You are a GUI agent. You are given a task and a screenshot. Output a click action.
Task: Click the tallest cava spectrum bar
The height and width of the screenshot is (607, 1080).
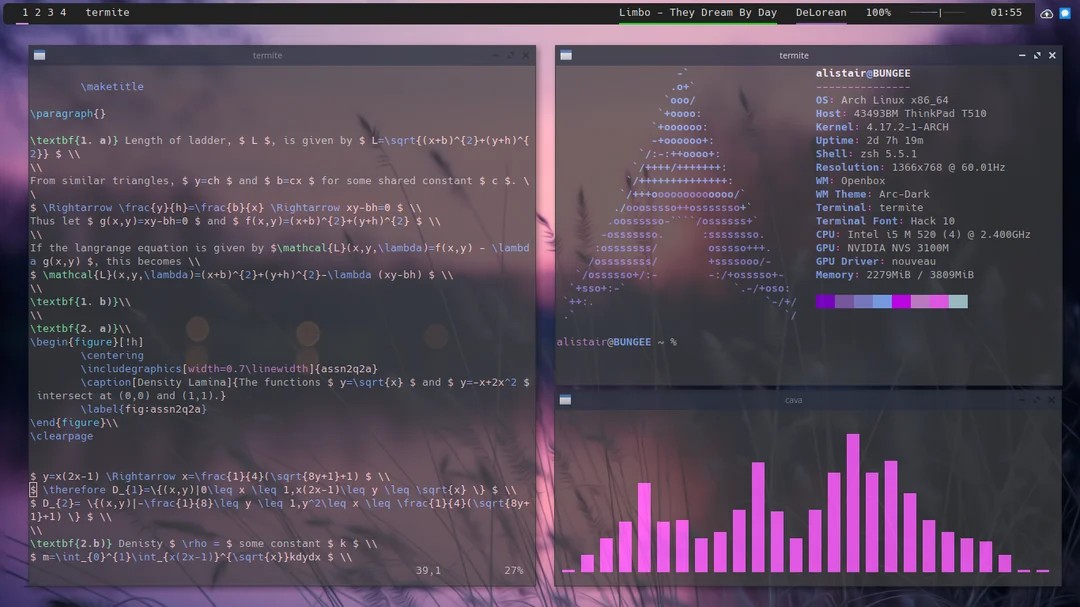(853, 502)
